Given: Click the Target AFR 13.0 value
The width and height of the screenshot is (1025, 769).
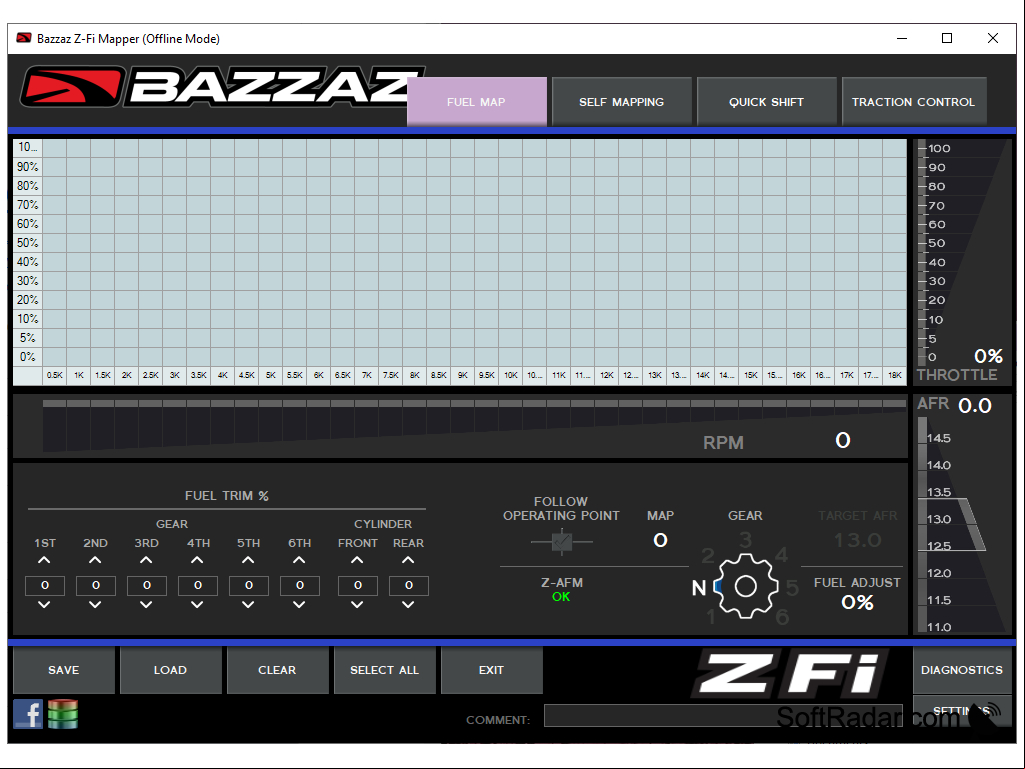Looking at the screenshot, I should point(858,540).
